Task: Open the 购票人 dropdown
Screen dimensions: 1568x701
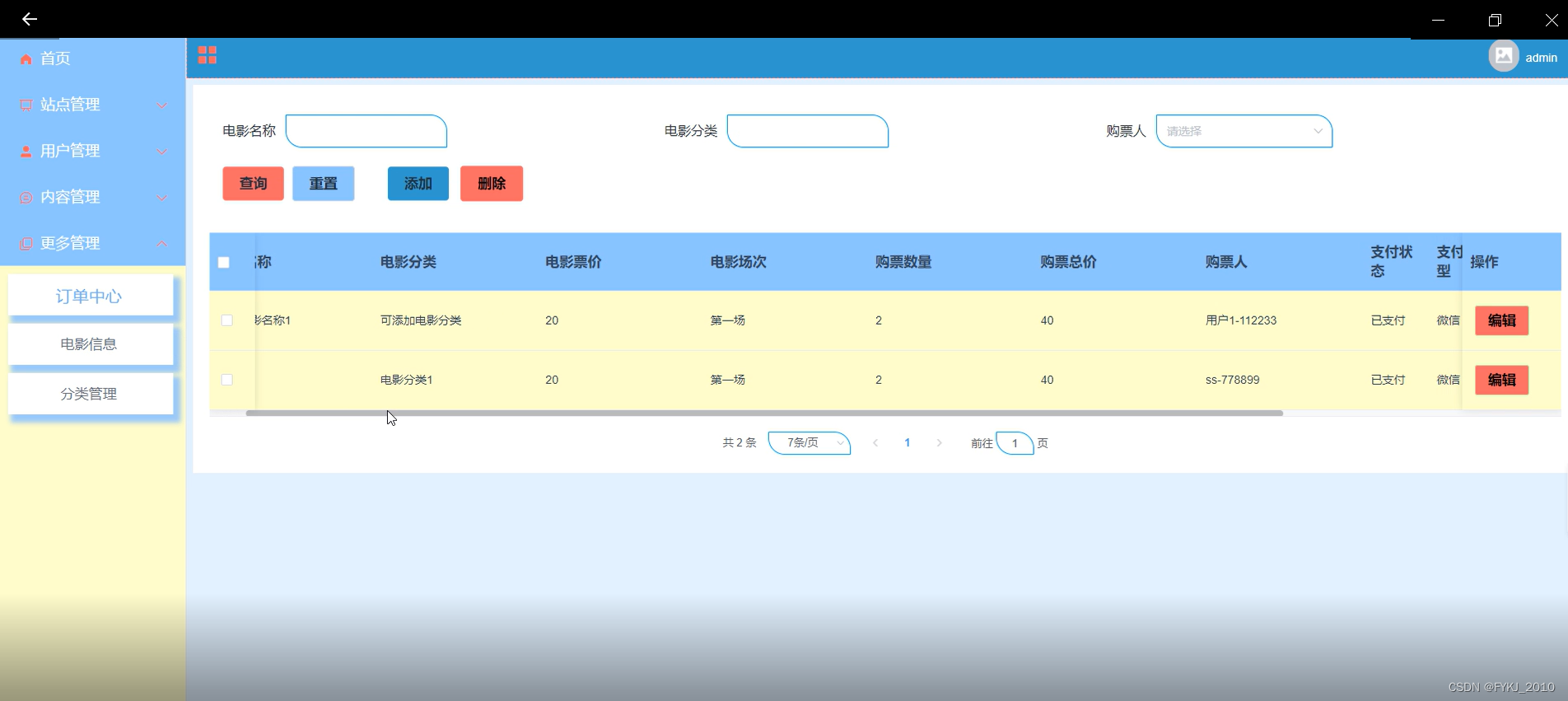Action: [1244, 131]
